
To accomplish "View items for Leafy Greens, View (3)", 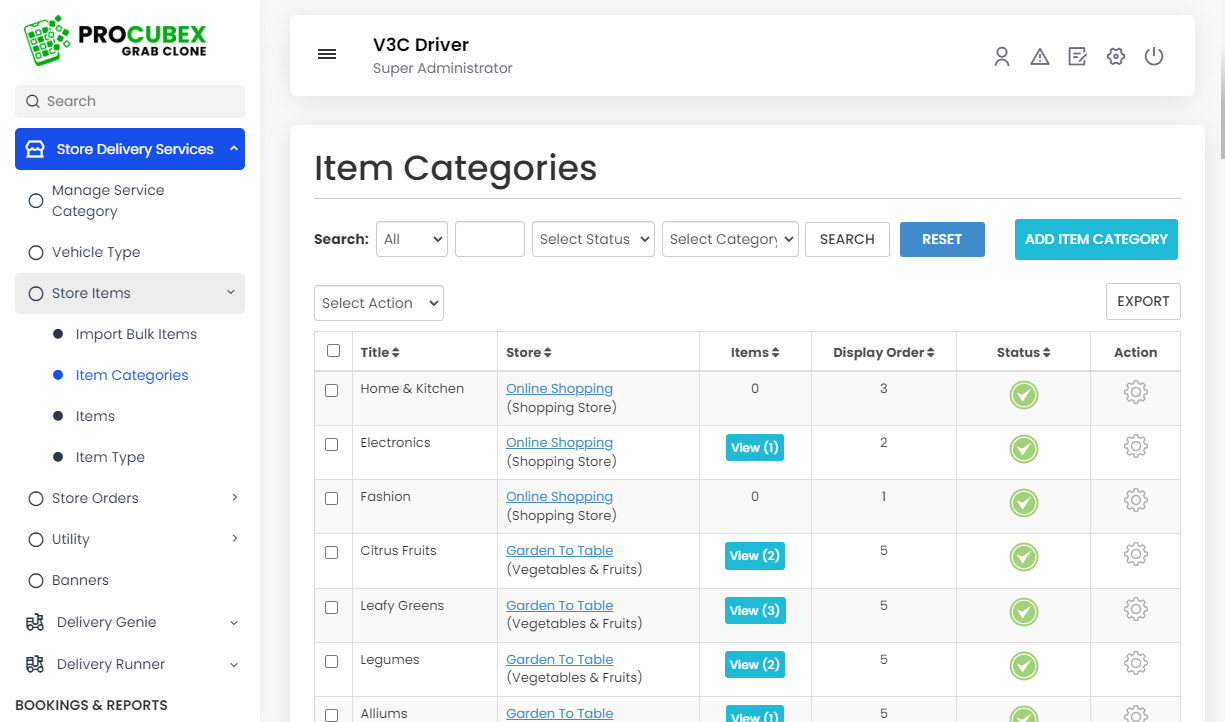I will coord(755,610).
